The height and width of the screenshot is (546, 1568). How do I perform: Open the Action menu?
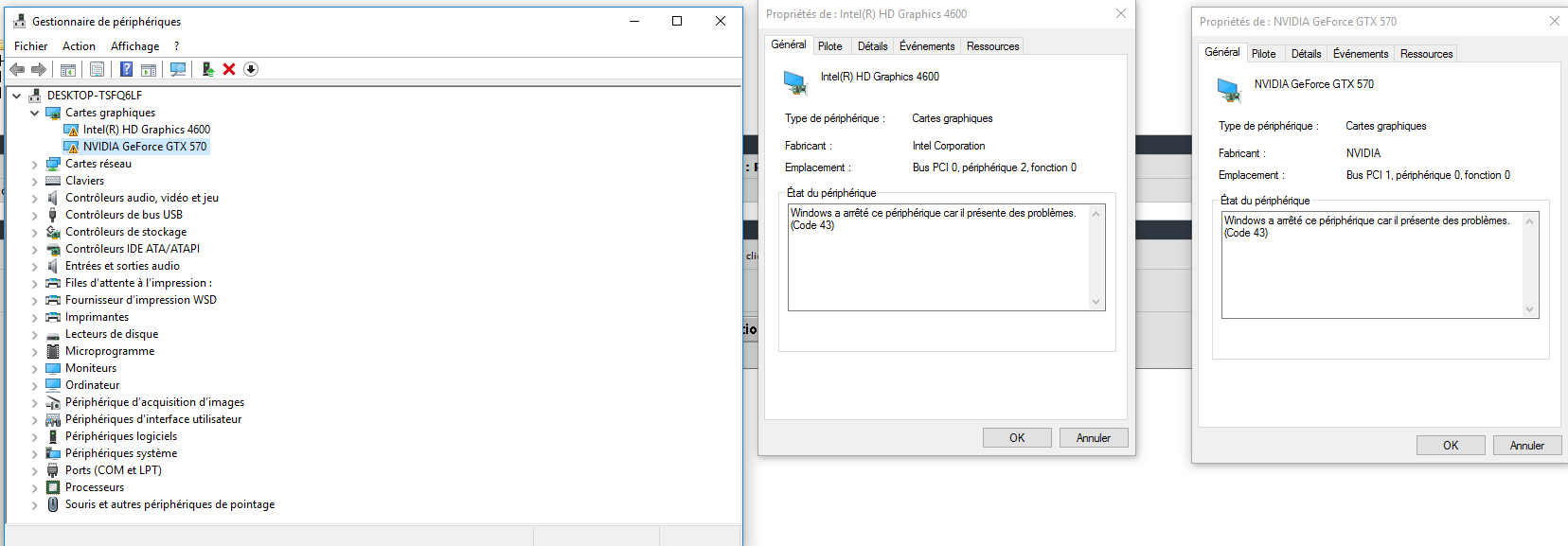[79, 46]
